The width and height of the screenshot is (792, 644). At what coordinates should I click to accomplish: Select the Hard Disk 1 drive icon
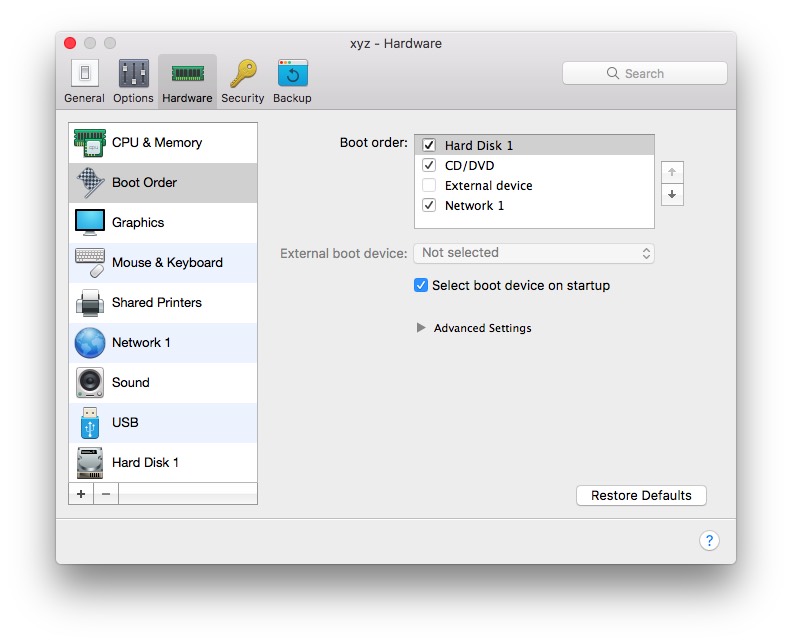[x=90, y=463]
